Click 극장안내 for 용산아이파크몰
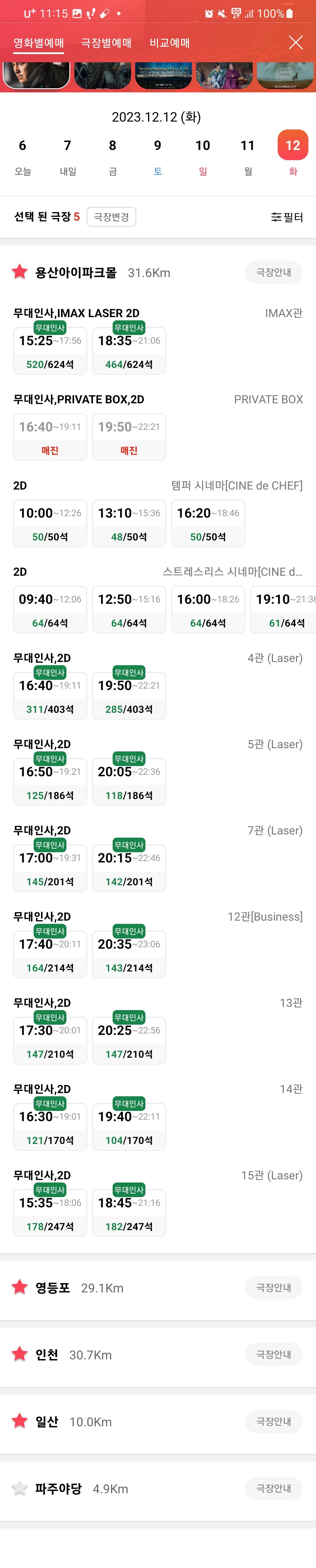The width and height of the screenshot is (316, 1568). pos(273,272)
